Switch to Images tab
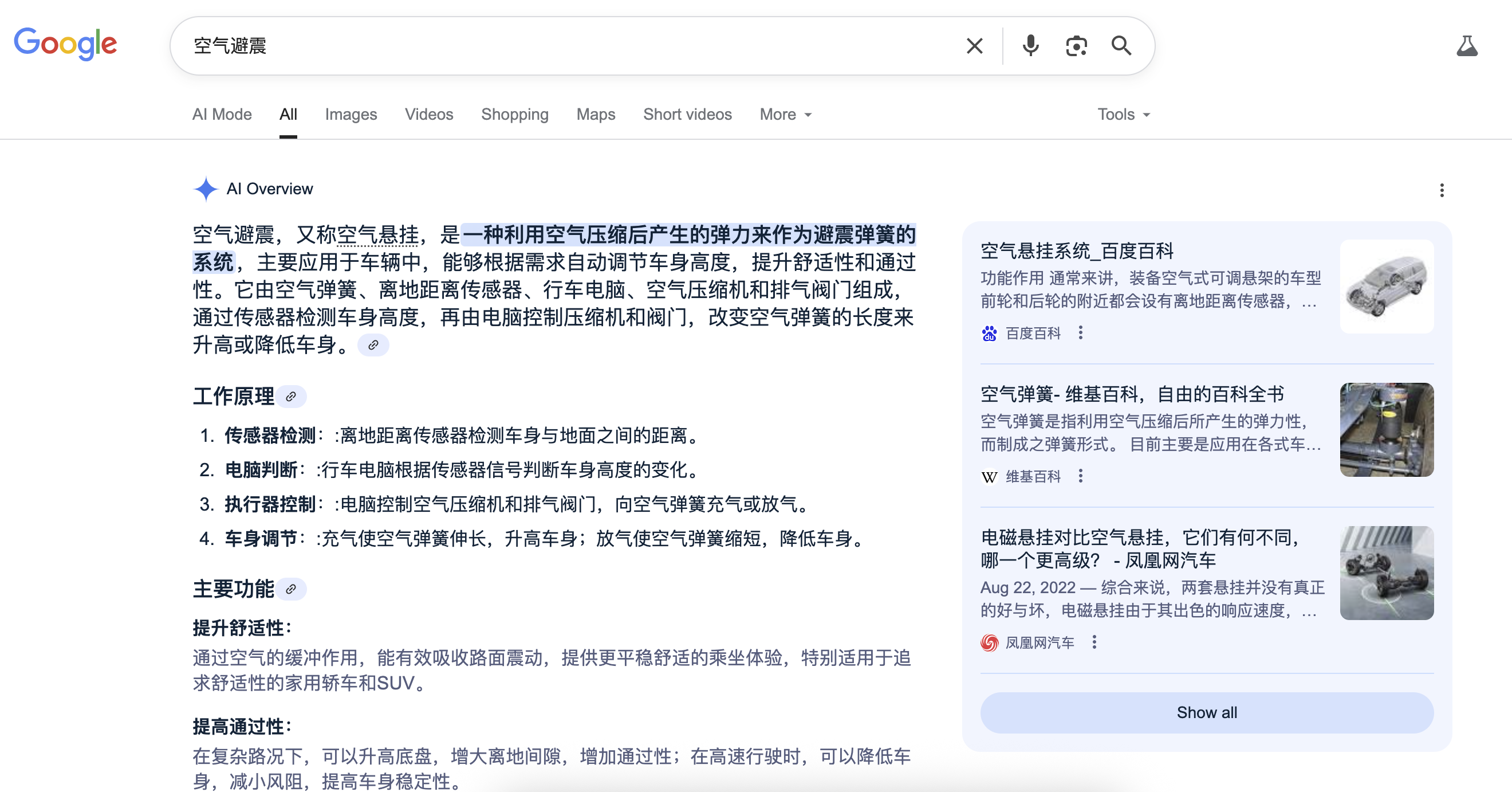The height and width of the screenshot is (792, 1512). tap(351, 114)
